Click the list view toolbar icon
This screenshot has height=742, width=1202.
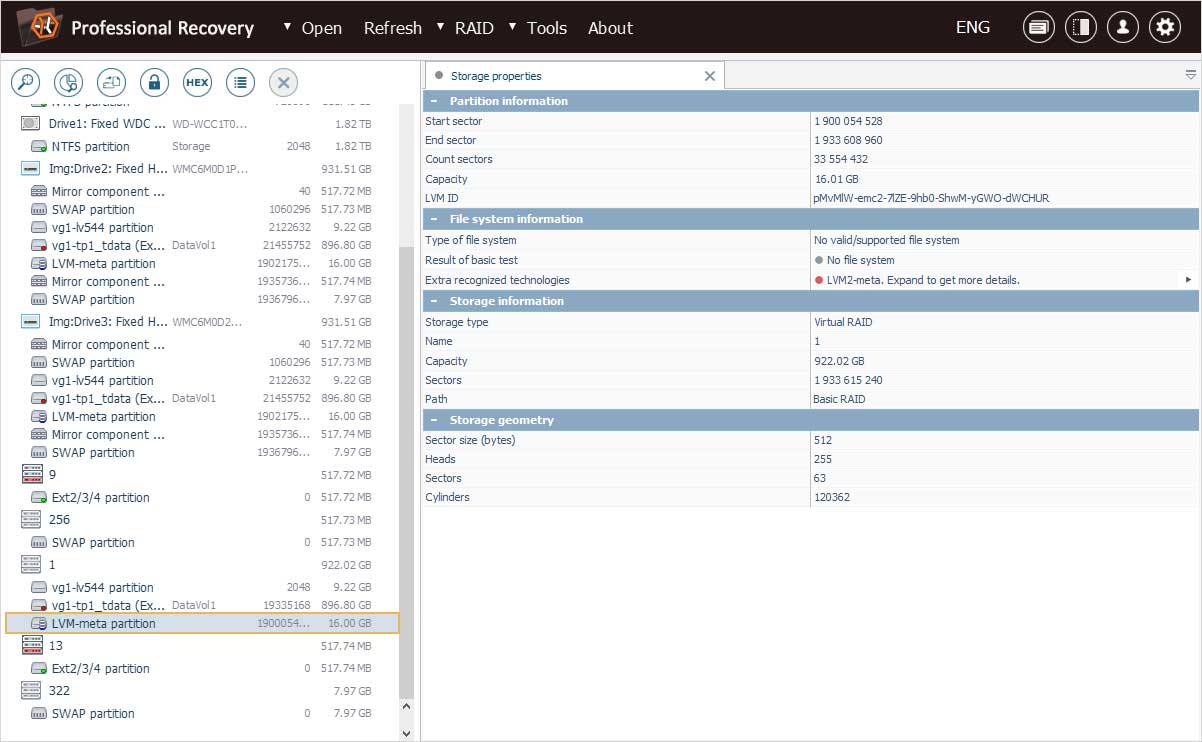click(240, 83)
